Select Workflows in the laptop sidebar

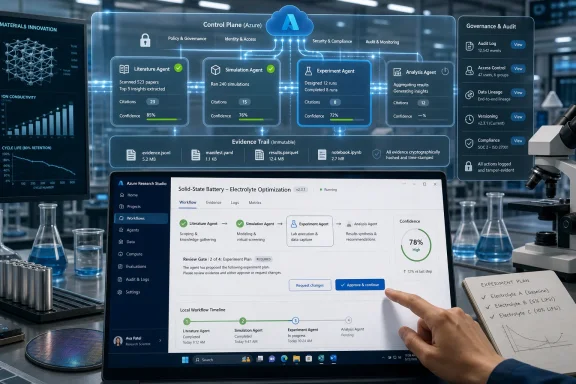pos(141,218)
